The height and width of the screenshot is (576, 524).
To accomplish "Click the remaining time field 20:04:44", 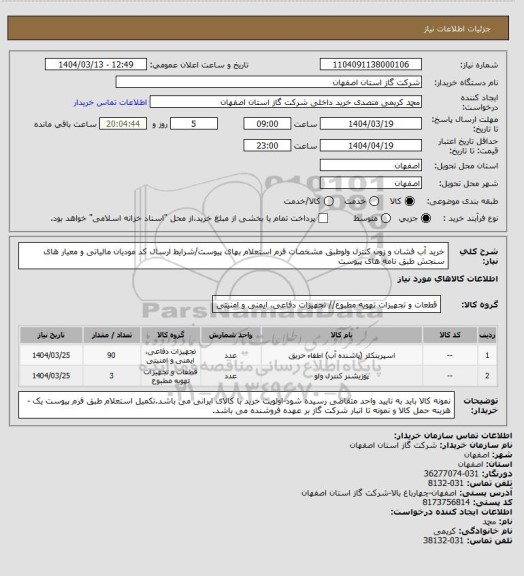I will click(123, 124).
